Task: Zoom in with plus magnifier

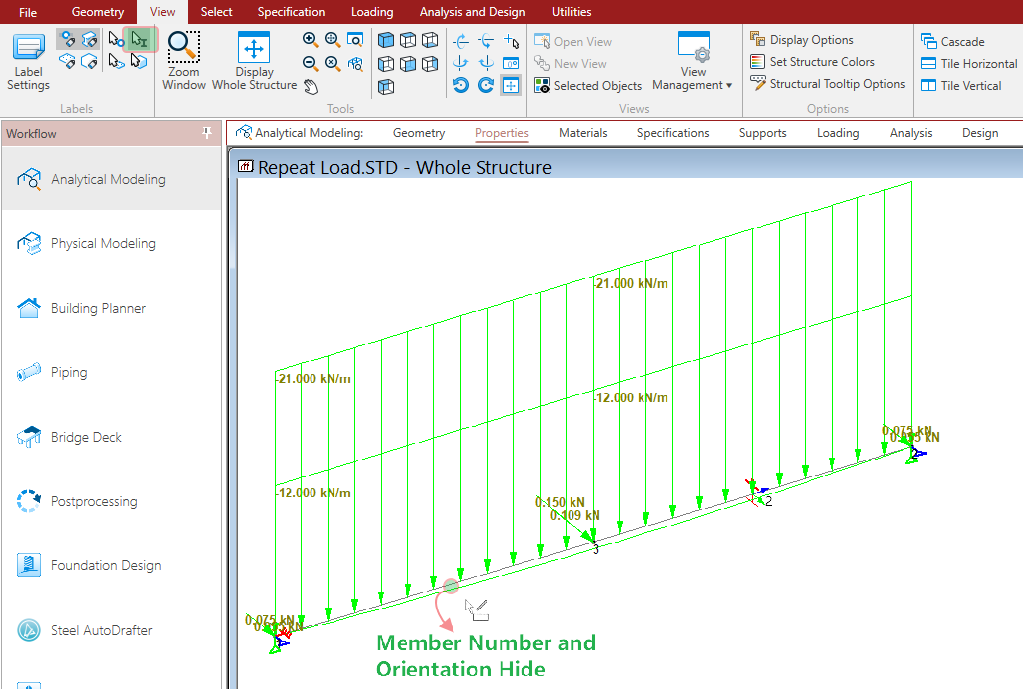Action: [311, 40]
